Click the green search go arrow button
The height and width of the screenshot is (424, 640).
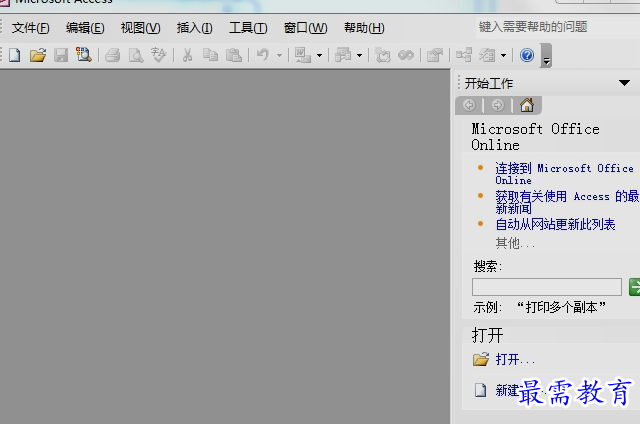pyautogui.click(x=635, y=287)
